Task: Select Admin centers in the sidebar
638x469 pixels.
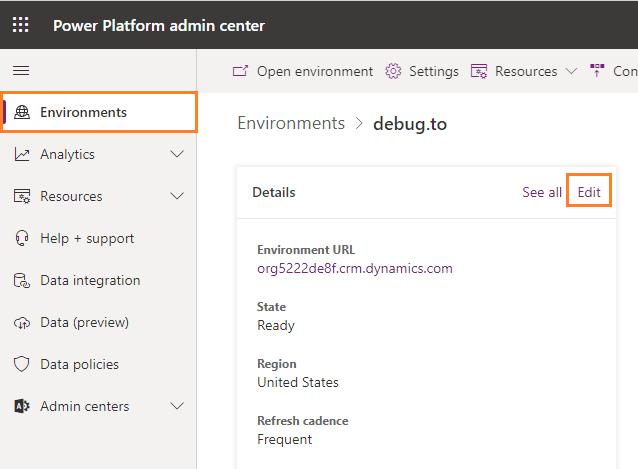Action: click(99, 406)
